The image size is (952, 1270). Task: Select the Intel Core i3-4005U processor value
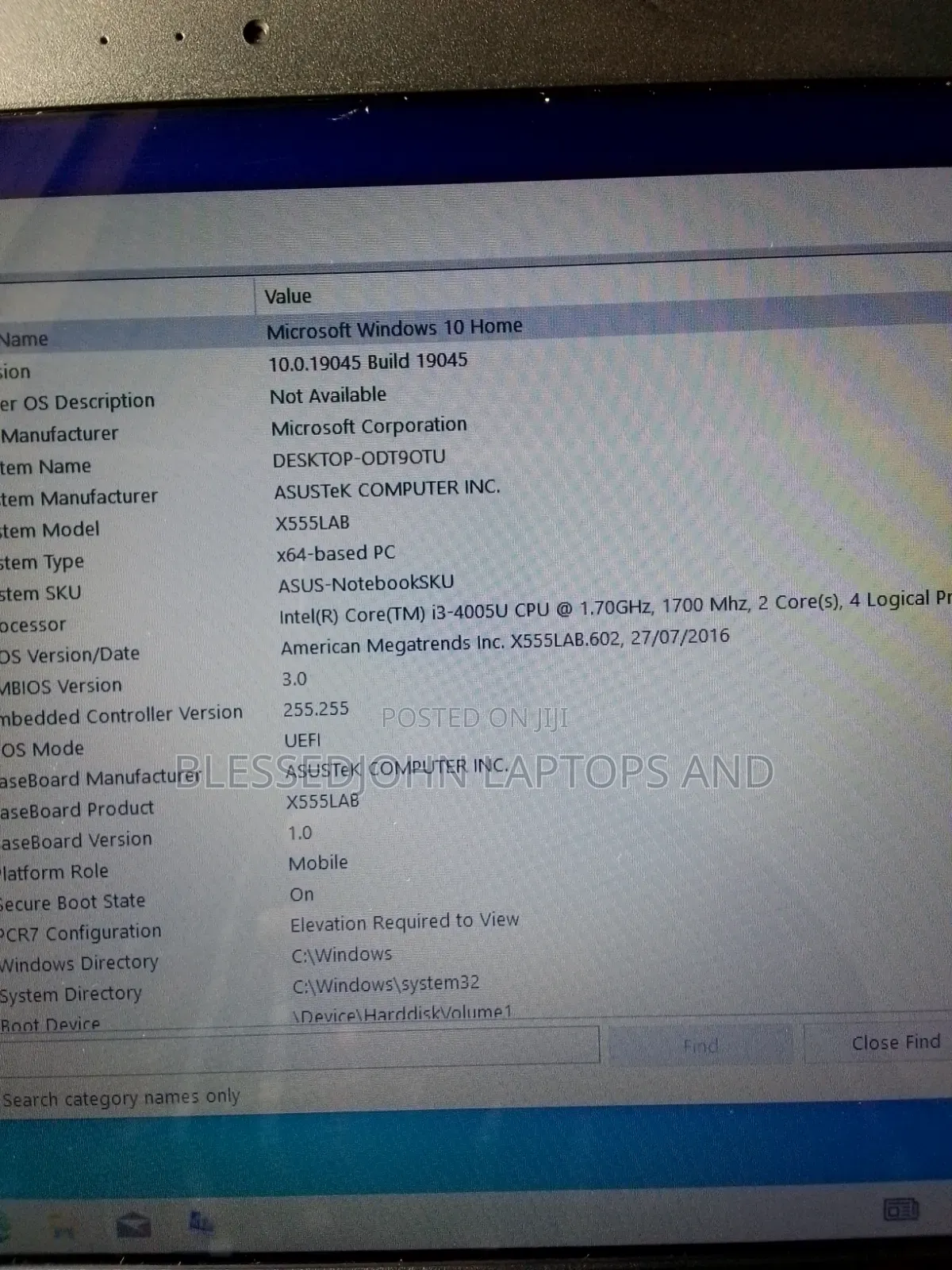(x=615, y=606)
